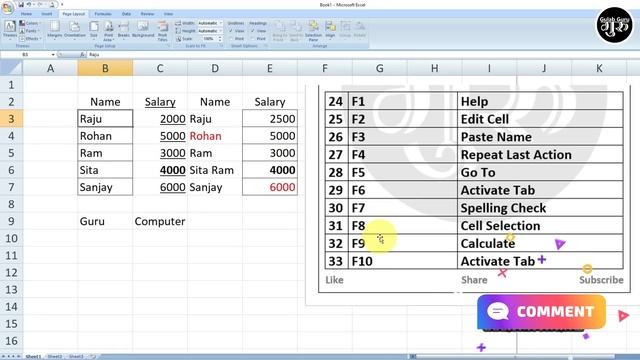
Task: Toggle Headings View checkbox
Action: tap(253, 31)
